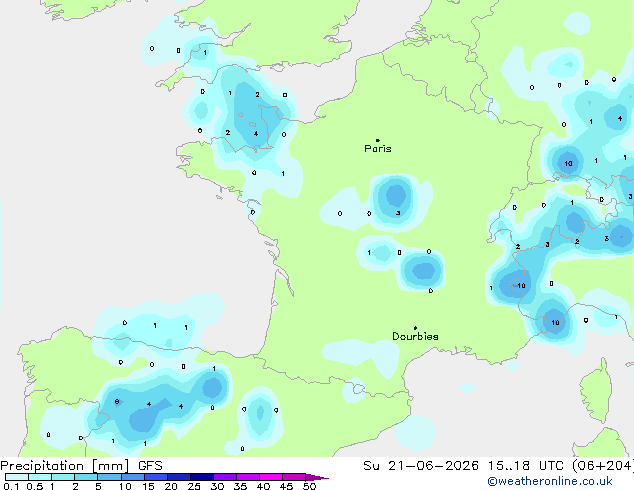Select the 5–10 mm legend swatch
Screen dimensions: 634x490
(x=109, y=477)
